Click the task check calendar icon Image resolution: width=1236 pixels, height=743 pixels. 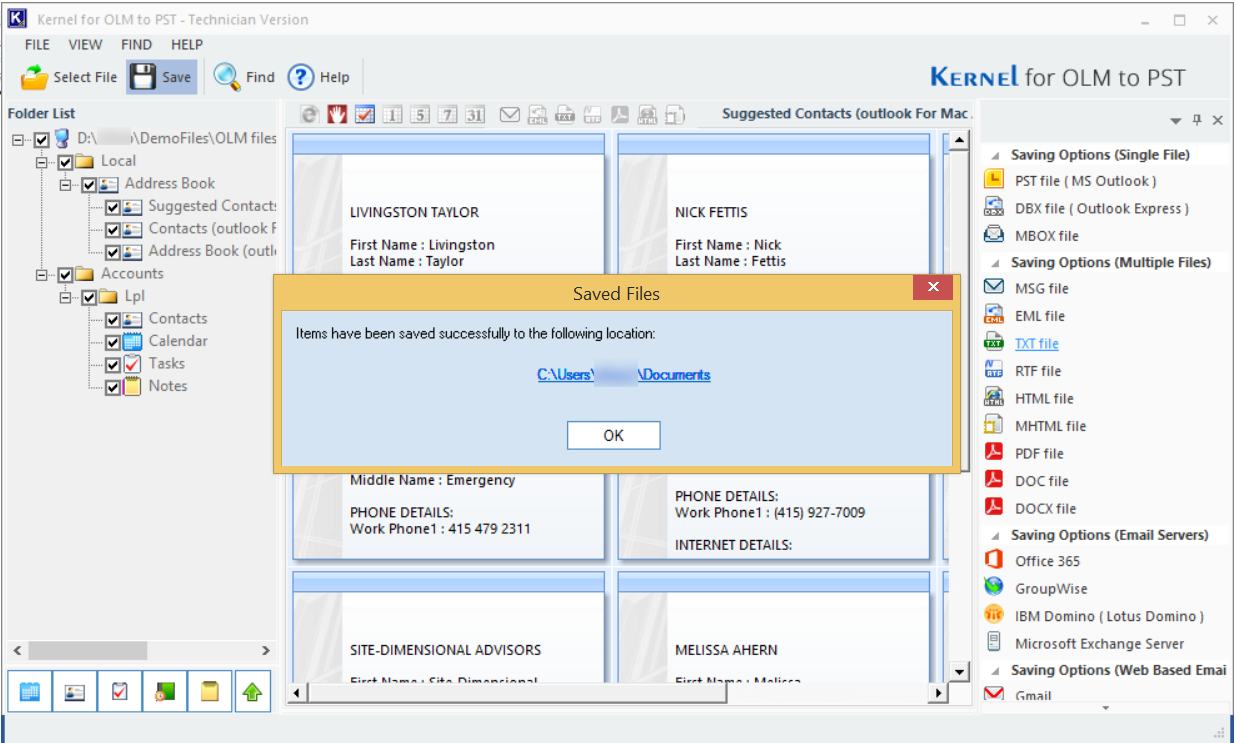click(364, 115)
